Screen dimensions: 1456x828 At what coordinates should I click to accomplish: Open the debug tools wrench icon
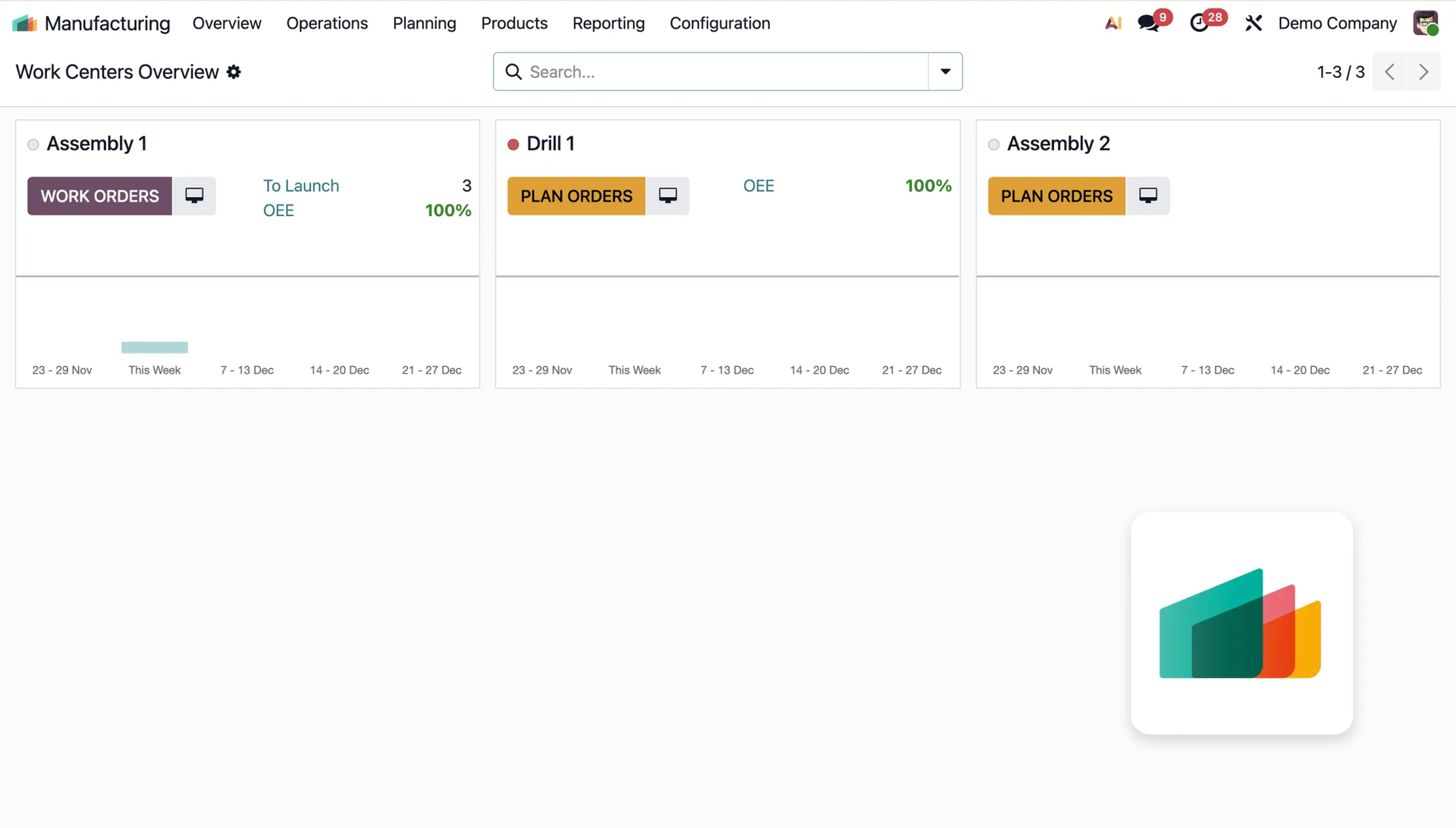pyautogui.click(x=1254, y=24)
